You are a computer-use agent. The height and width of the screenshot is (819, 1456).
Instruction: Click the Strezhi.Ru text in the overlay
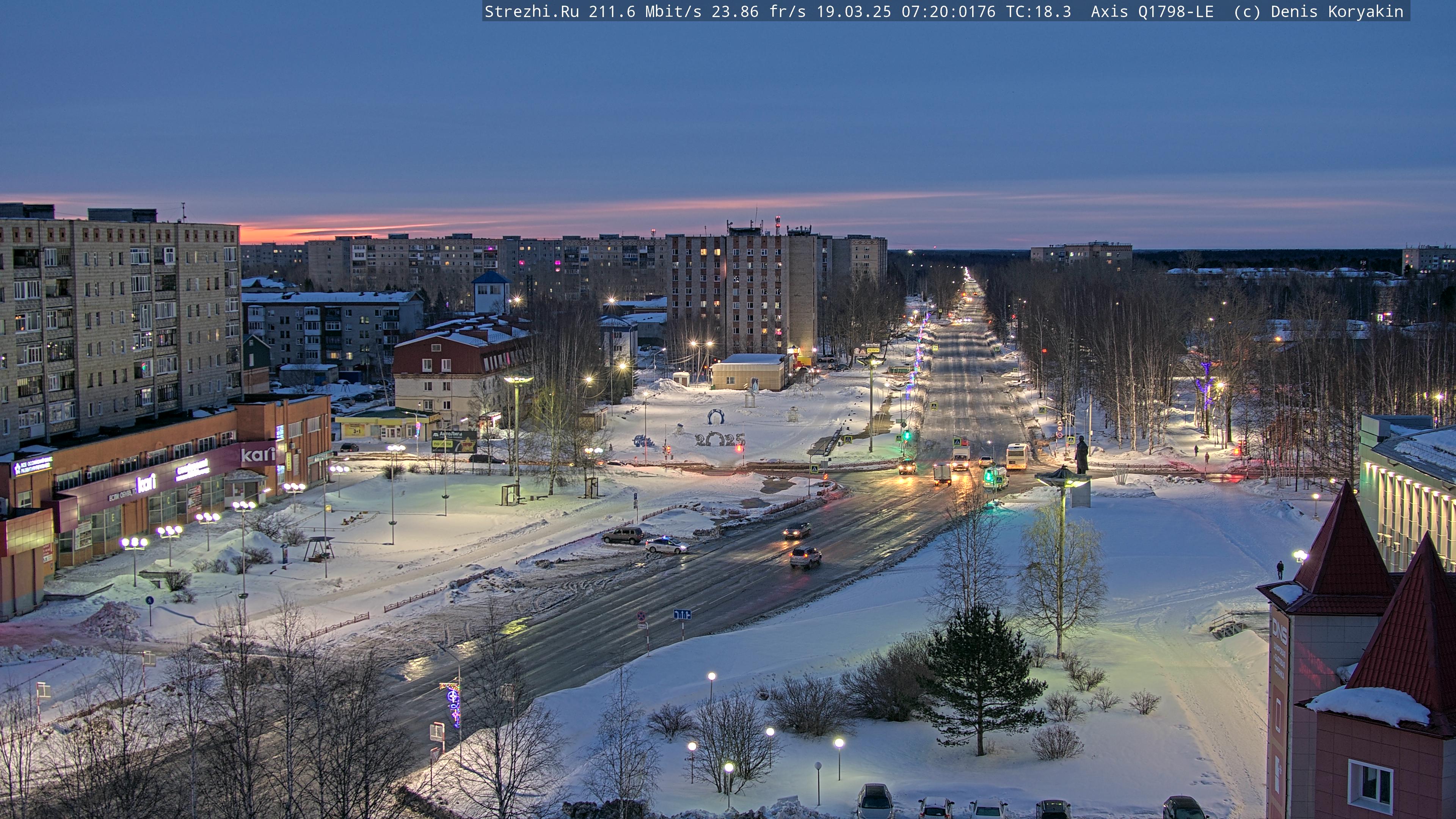click(x=531, y=11)
